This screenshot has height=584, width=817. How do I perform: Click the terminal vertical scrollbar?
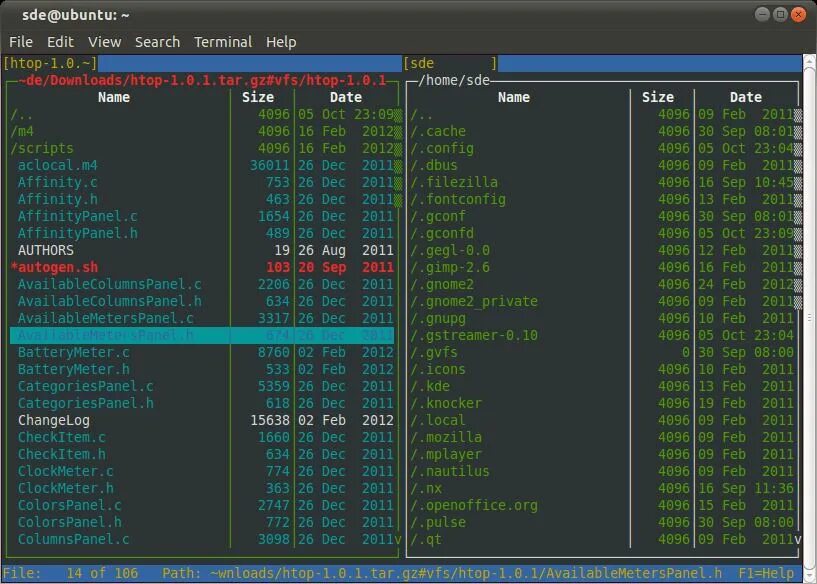pyautogui.click(x=809, y=317)
